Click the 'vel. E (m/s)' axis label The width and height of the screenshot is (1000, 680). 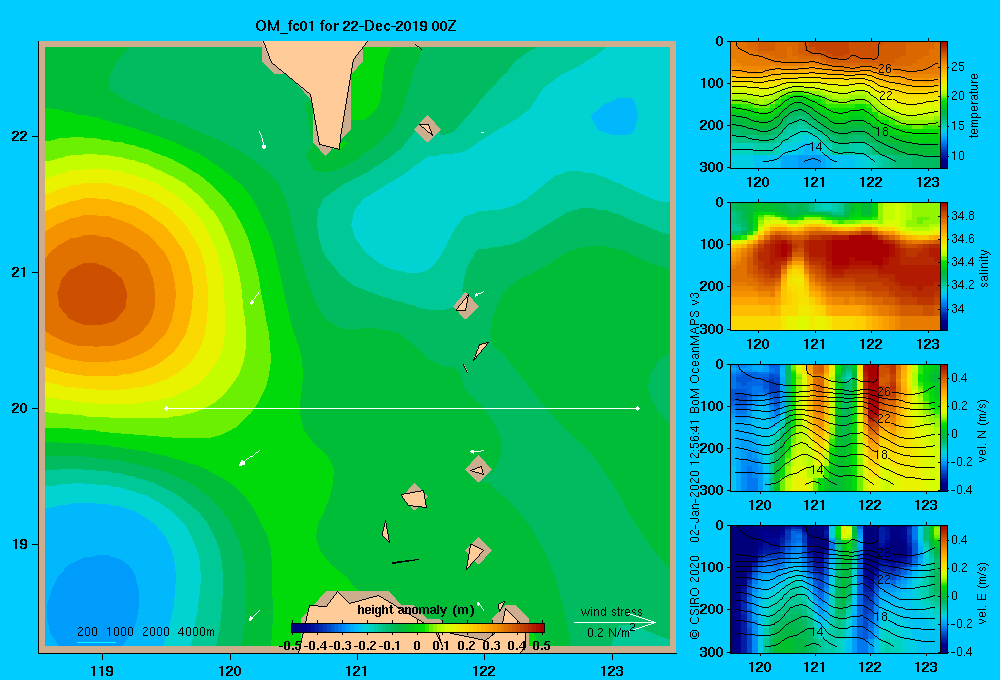(982, 591)
